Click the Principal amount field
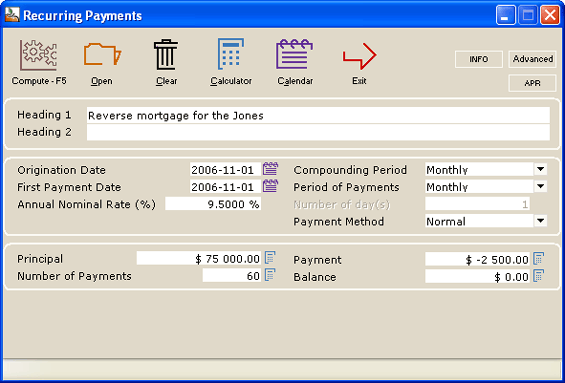The height and width of the screenshot is (383, 565). [x=199, y=258]
